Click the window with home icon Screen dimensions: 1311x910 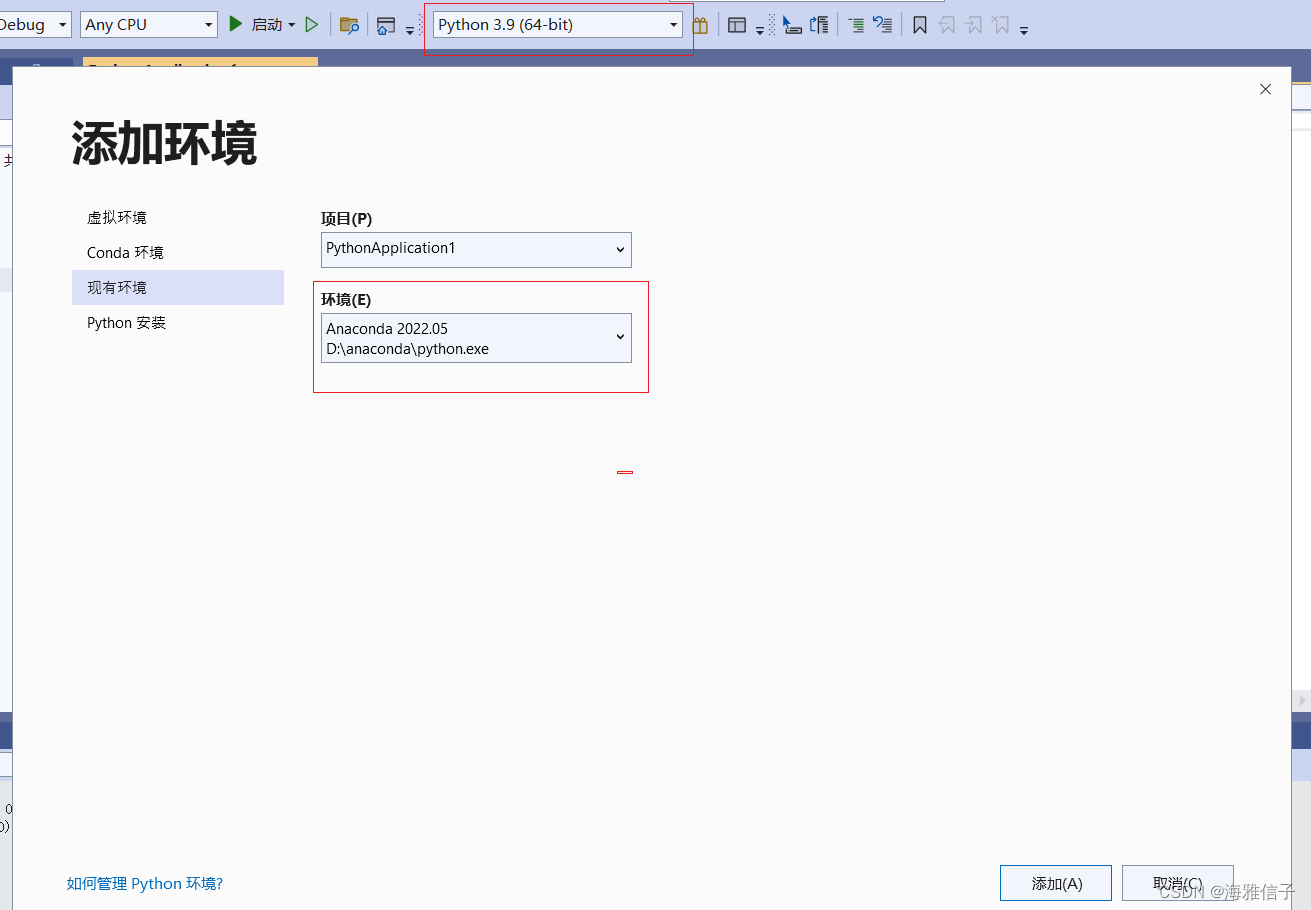386,26
